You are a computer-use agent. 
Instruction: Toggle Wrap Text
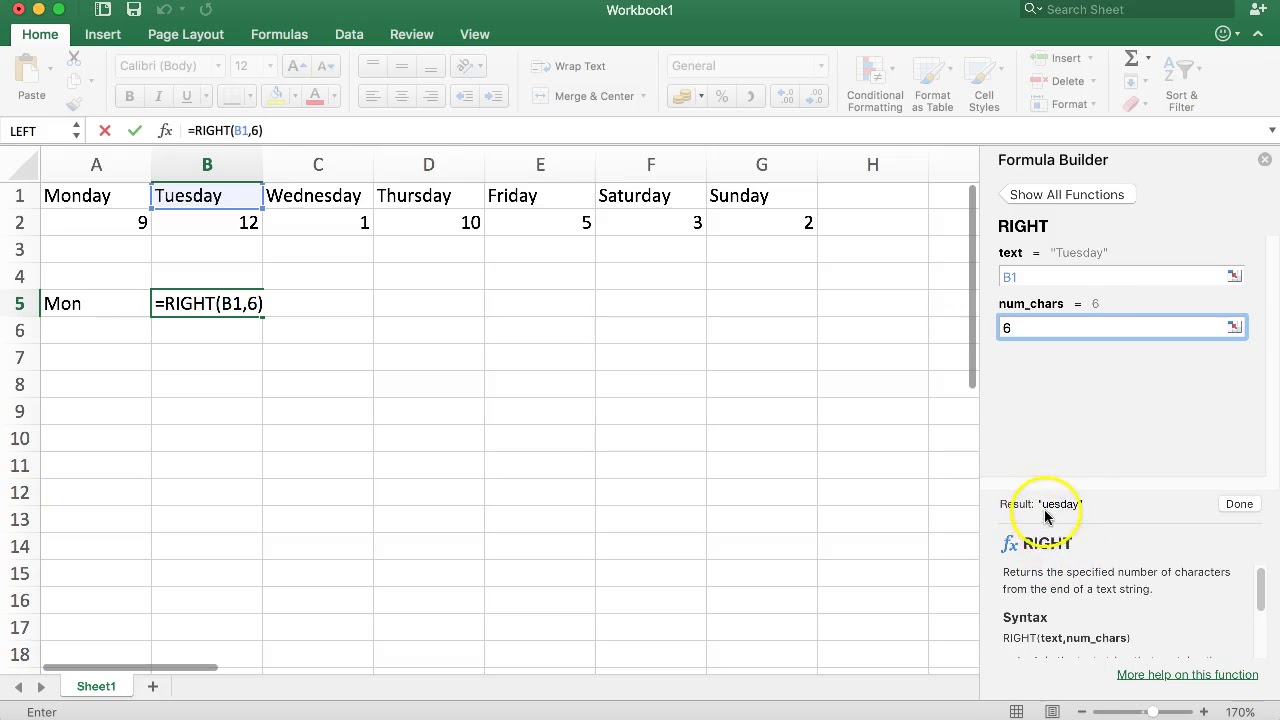pyautogui.click(x=569, y=66)
